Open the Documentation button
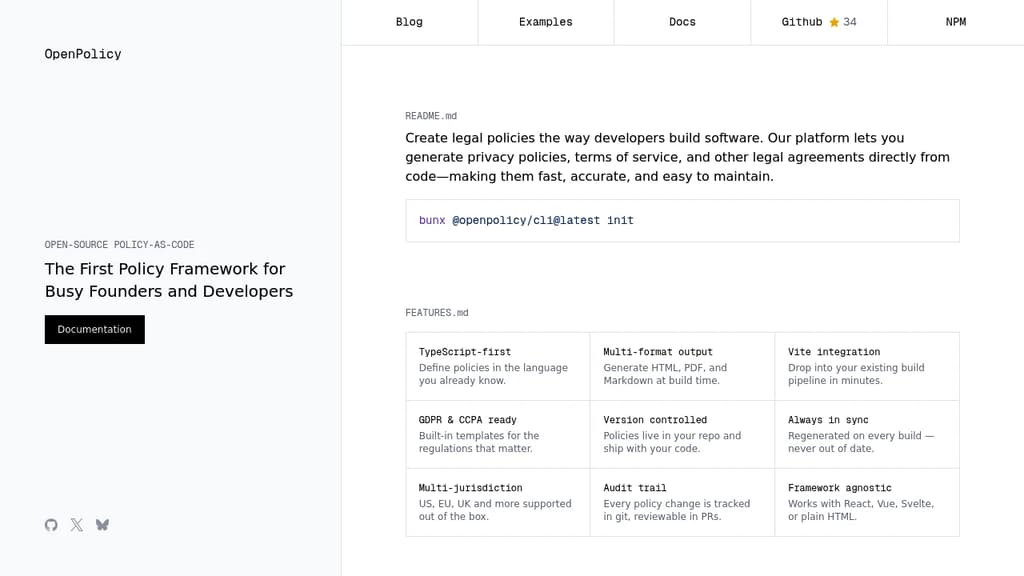Image resolution: width=1024 pixels, height=576 pixels. pyautogui.click(x=94, y=329)
